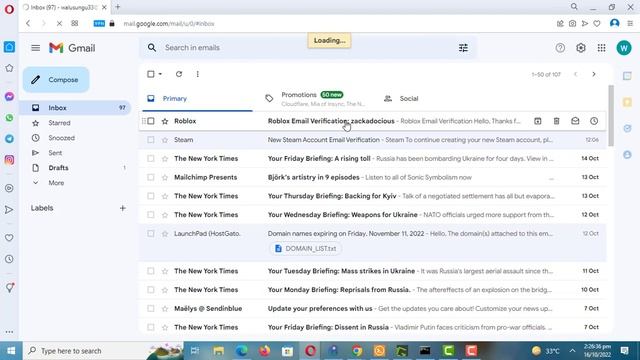Click the Search in emails field

(x=309, y=48)
